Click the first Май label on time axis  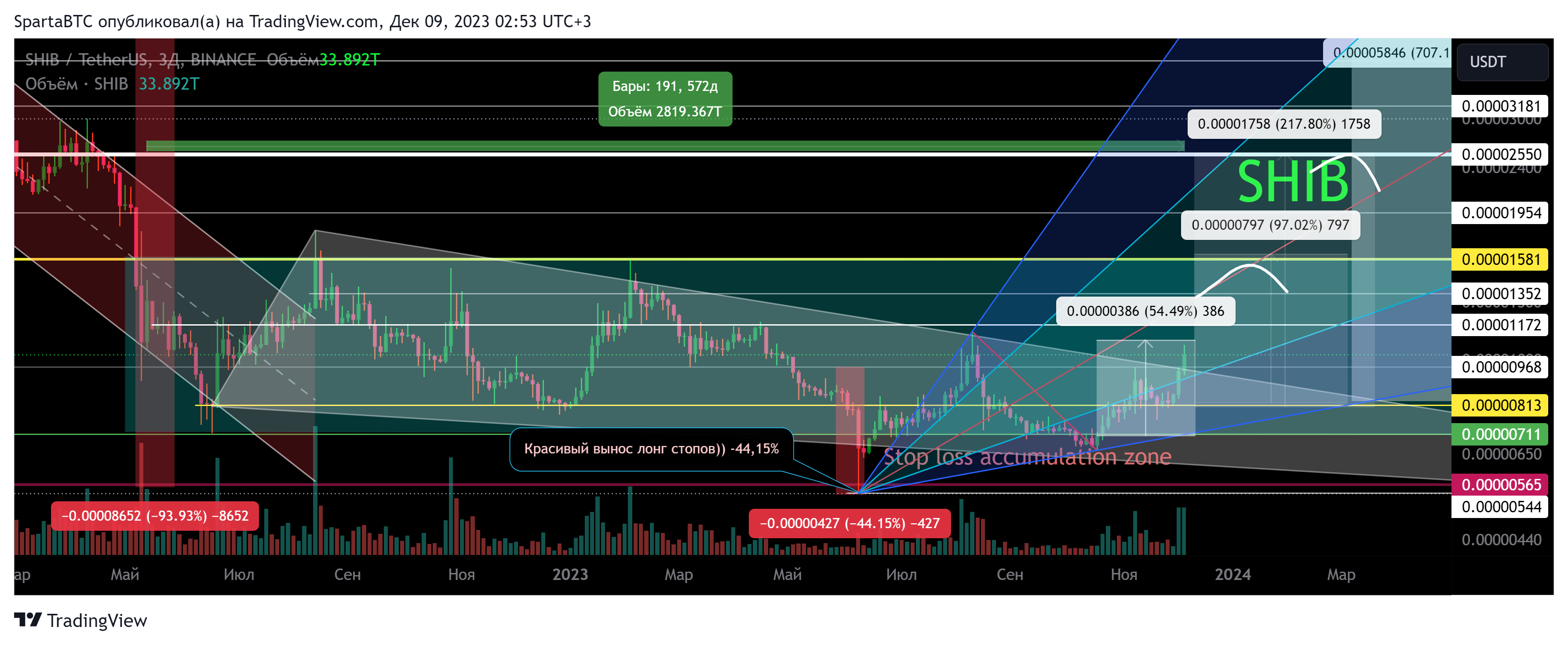point(125,574)
